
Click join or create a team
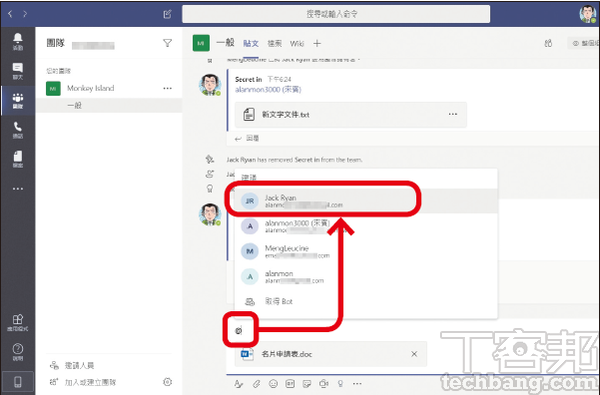83,382
